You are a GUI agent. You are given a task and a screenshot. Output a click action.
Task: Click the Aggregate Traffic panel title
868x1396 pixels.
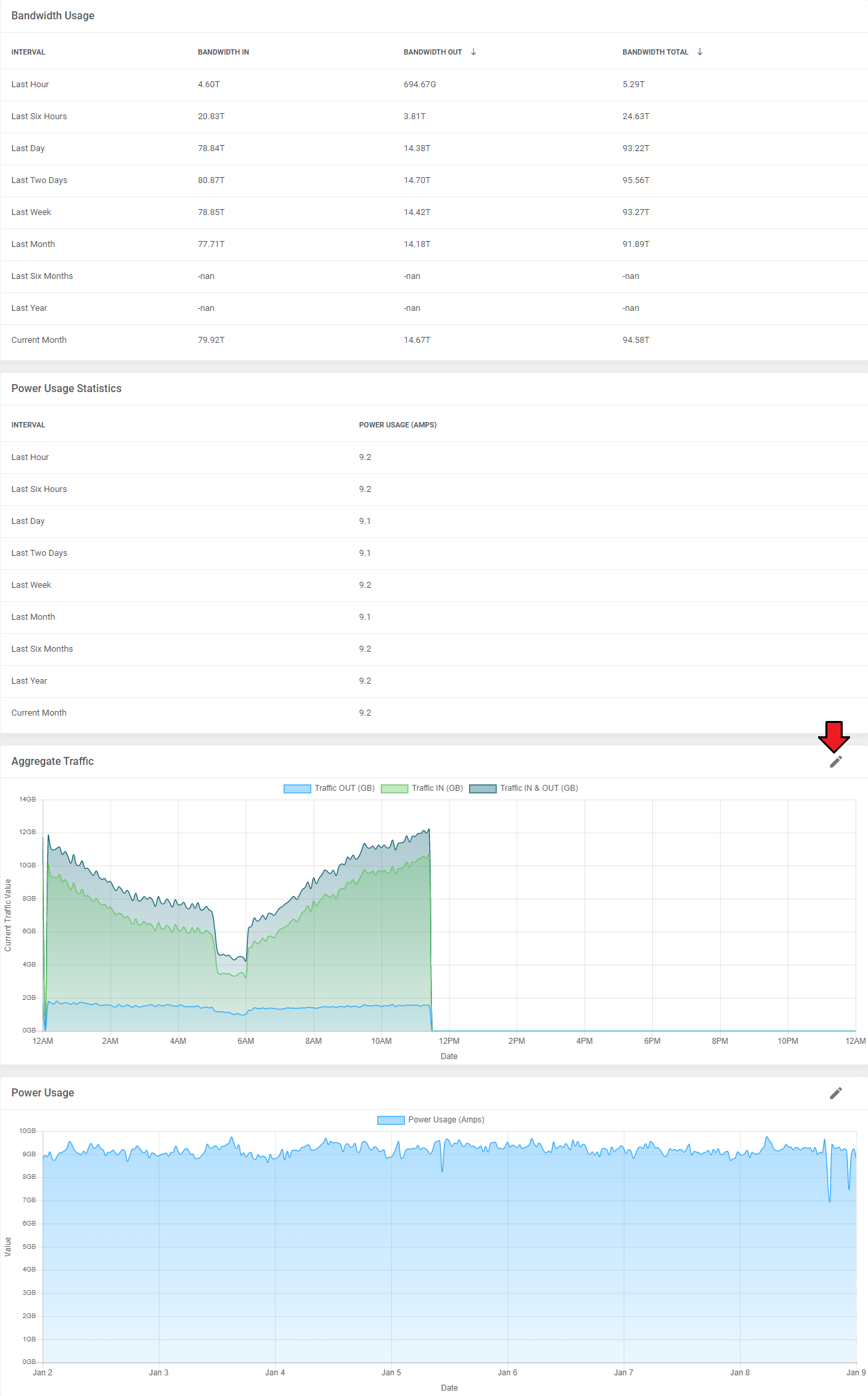coord(53,762)
